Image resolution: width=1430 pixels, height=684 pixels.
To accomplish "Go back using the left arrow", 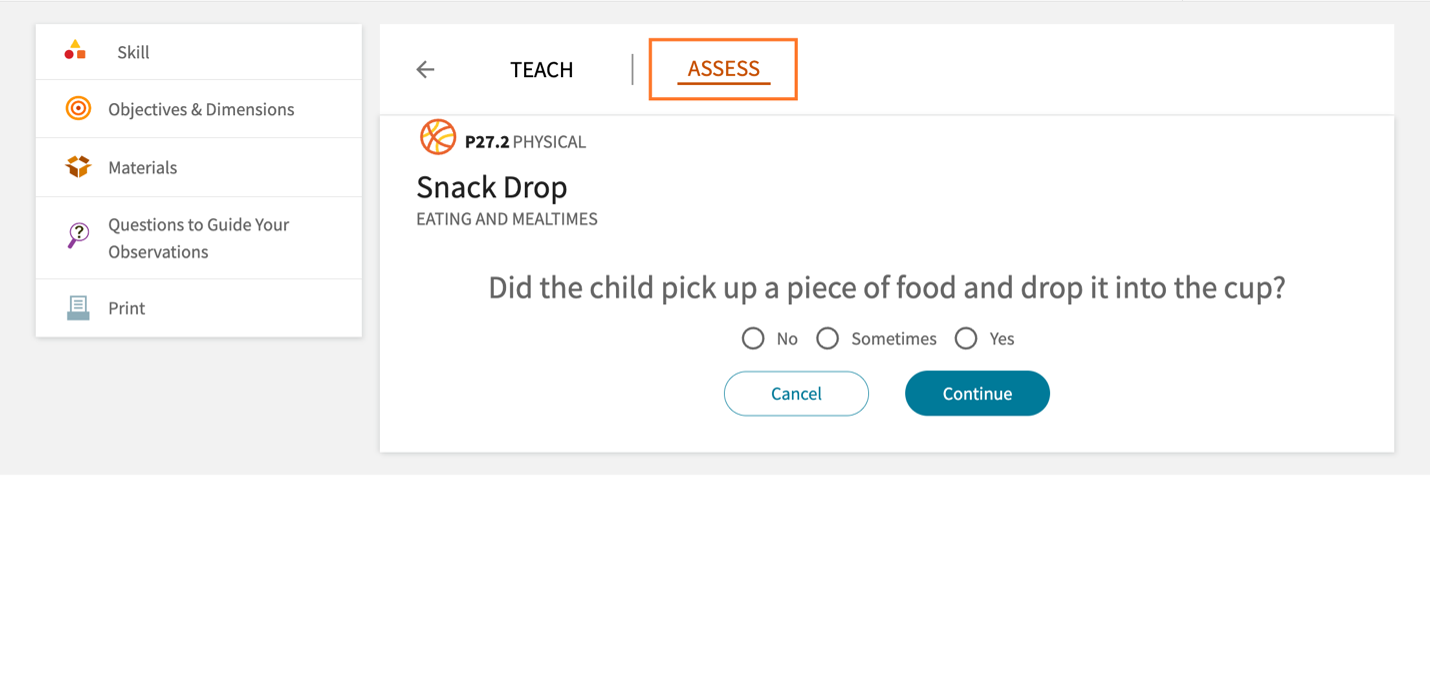I will coord(425,69).
